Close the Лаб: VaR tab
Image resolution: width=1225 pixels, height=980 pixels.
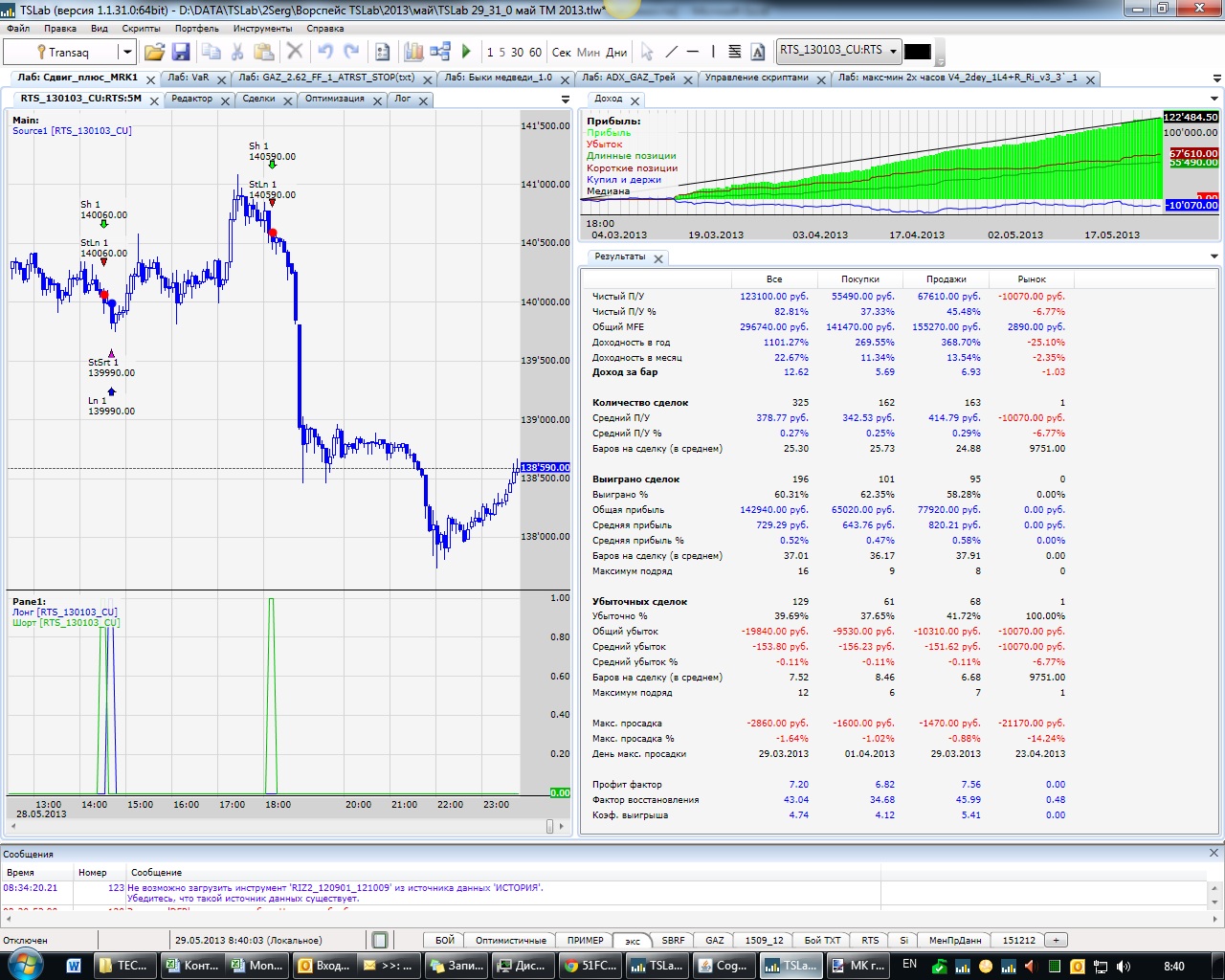pyautogui.click(x=222, y=79)
